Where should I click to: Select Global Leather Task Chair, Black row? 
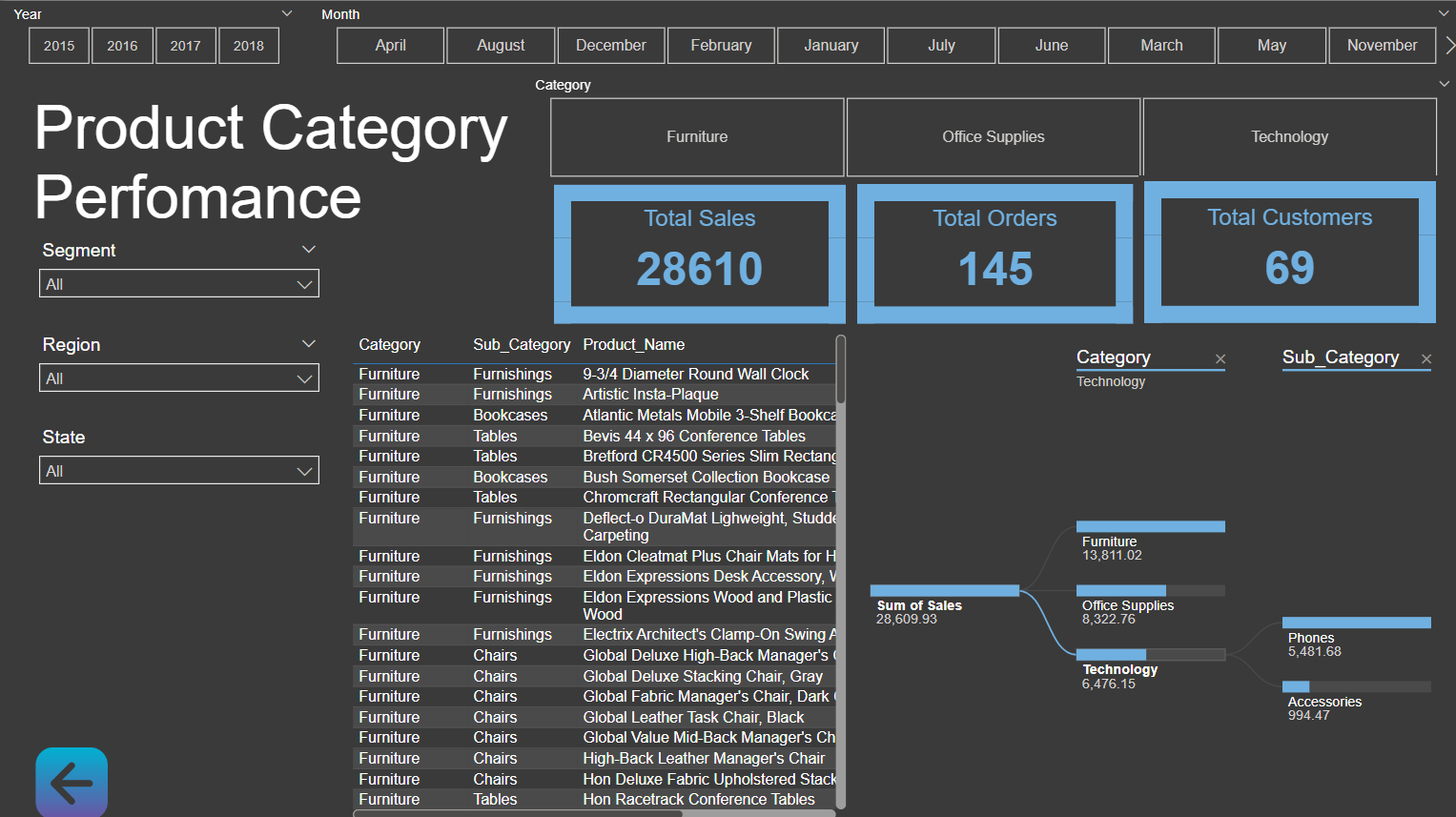[594, 717]
